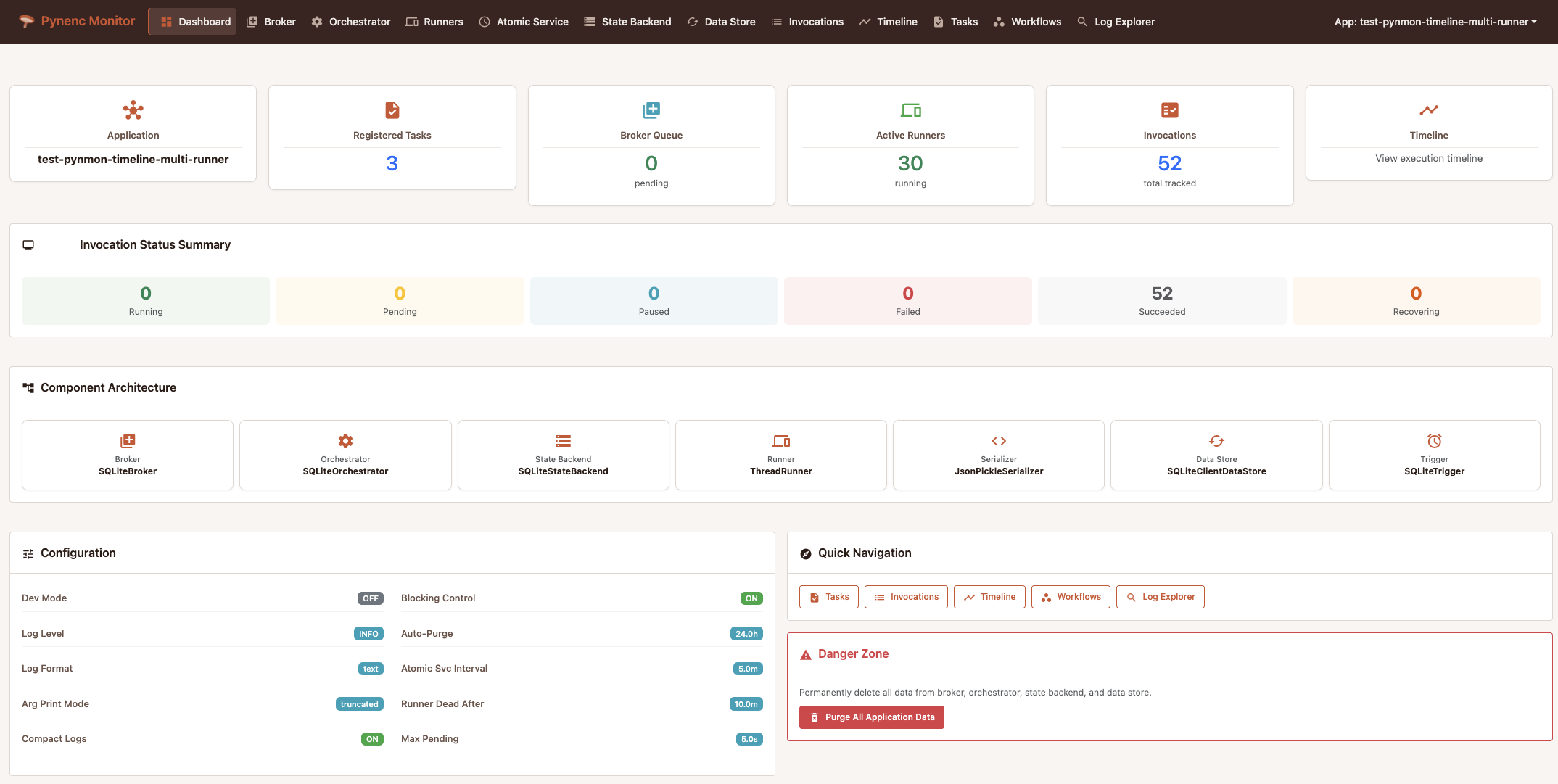Select the Broker Queue icon on its card

click(651, 110)
